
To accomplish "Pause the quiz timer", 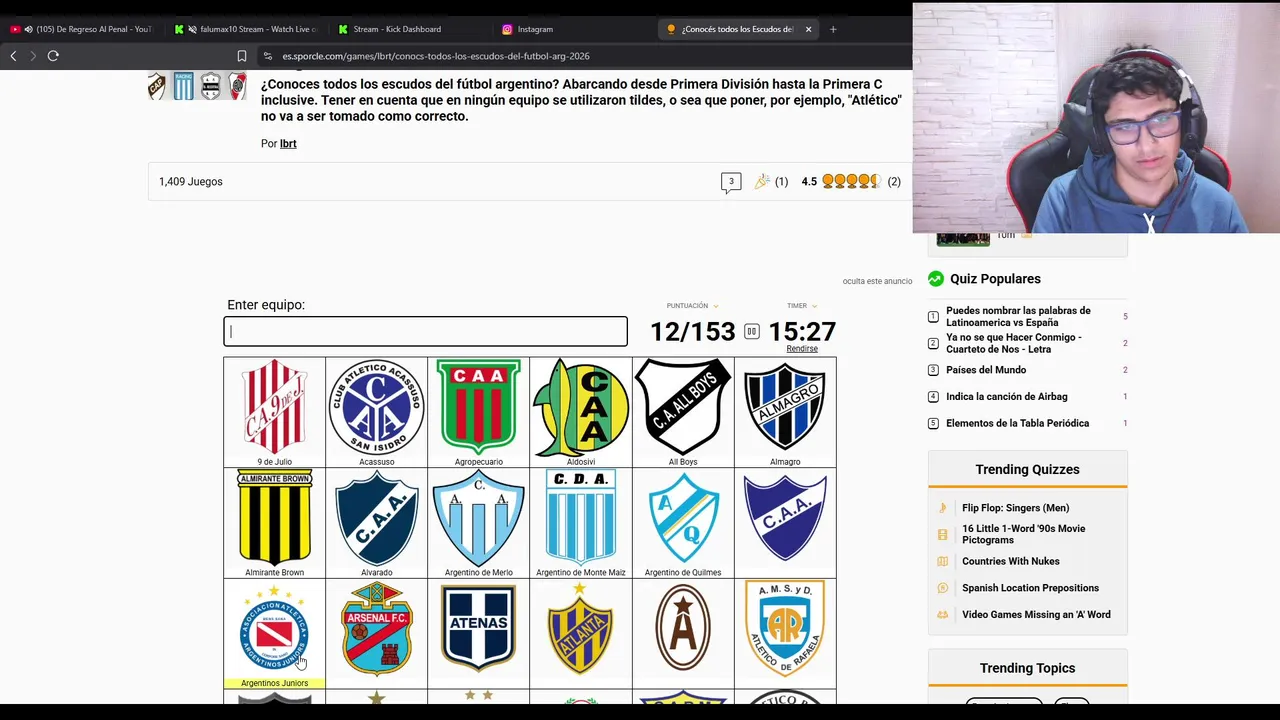I will click(x=751, y=332).
